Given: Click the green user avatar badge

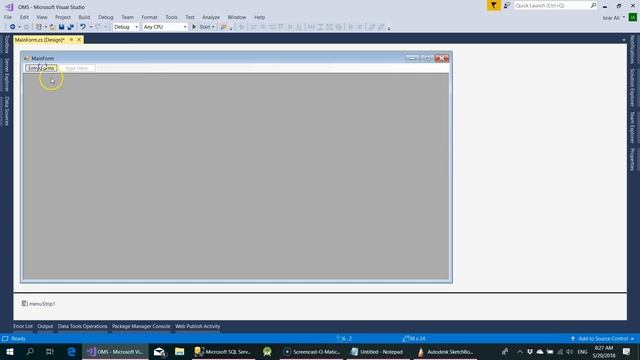Looking at the screenshot, I should point(633,18).
